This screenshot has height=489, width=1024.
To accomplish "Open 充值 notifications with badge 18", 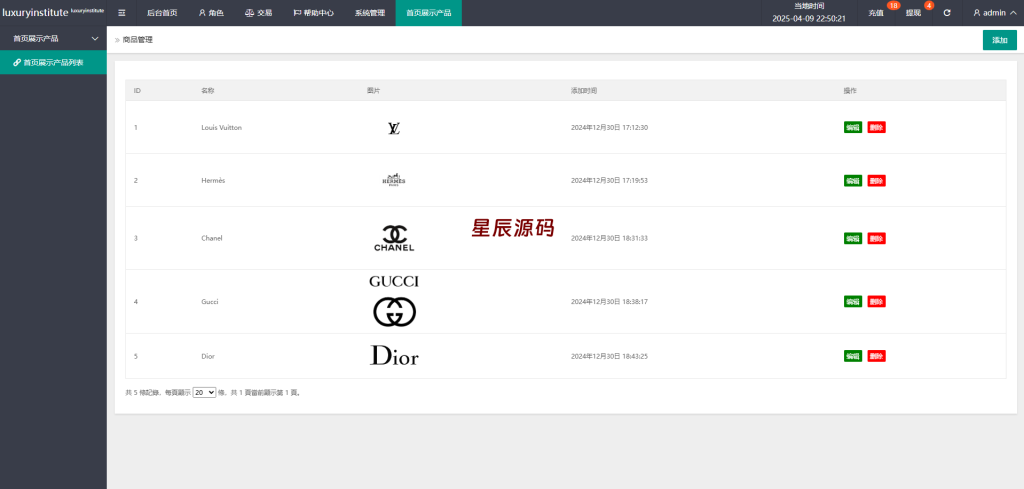I will (876, 12).
